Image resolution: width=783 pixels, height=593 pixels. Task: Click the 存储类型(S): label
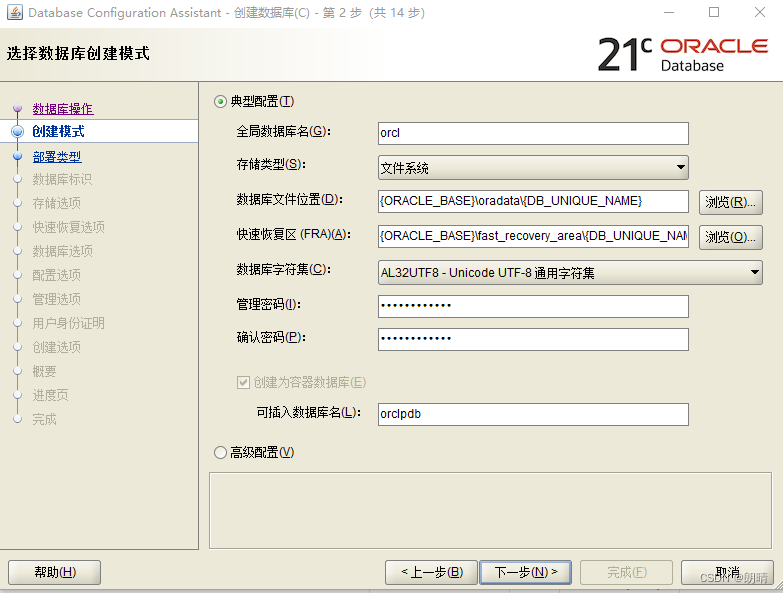pyautogui.click(x=271, y=164)
